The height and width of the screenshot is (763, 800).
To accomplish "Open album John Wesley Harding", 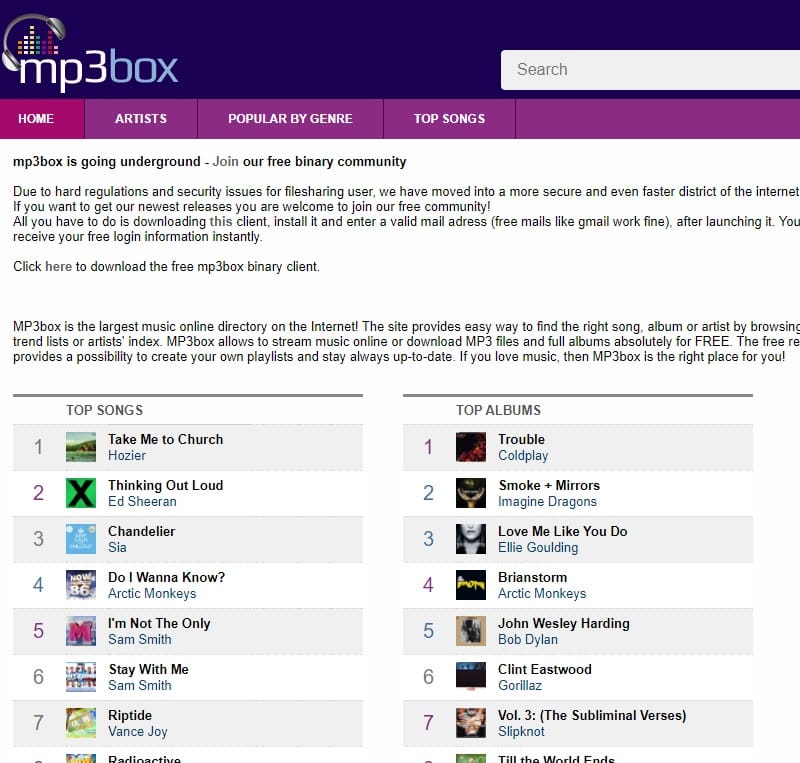I will (564, 623).
